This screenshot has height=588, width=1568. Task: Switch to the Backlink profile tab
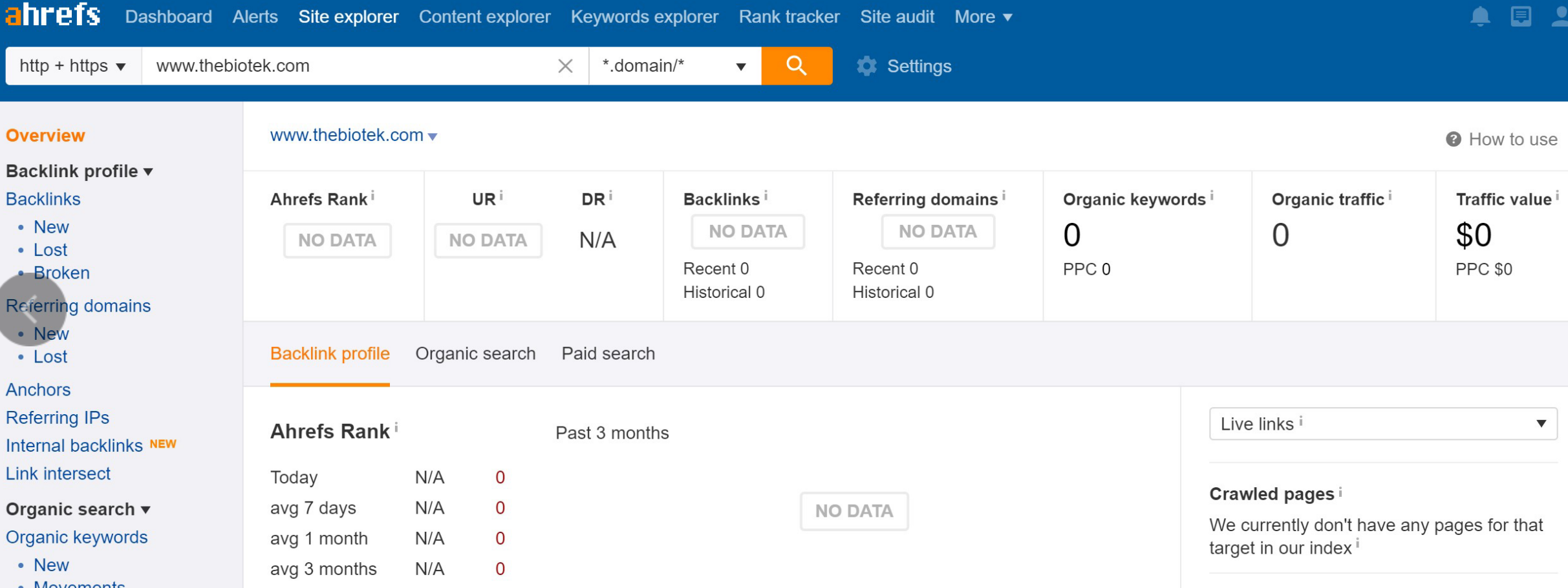coord(330,354)
